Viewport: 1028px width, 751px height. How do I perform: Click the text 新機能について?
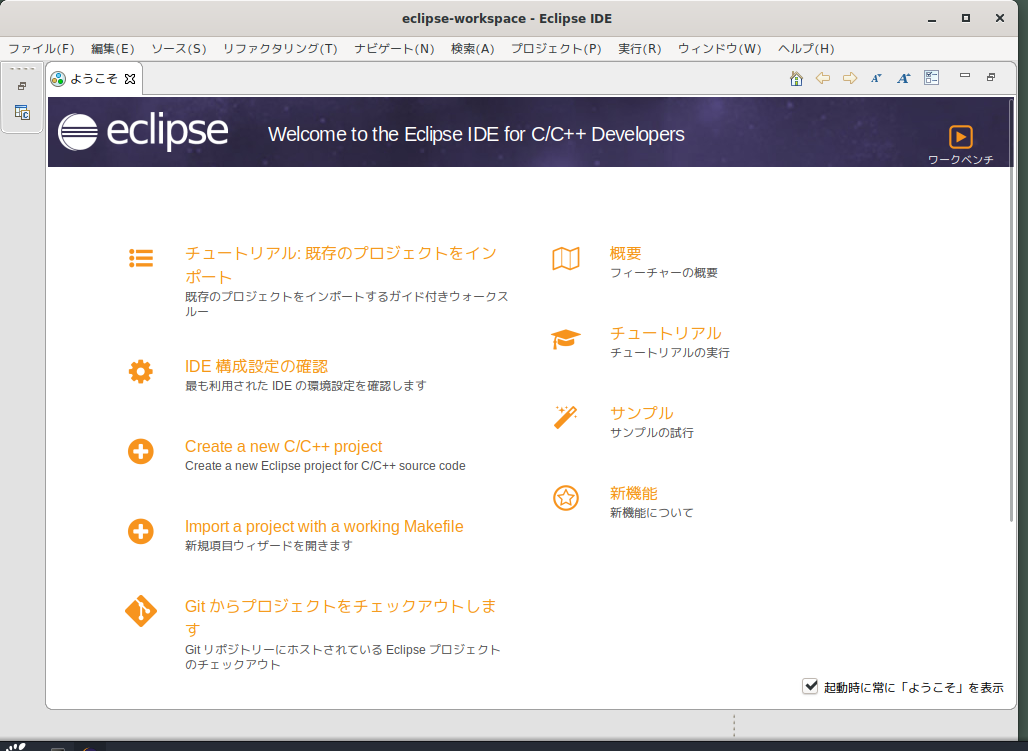pyautogui.click(x=652, y=513)
